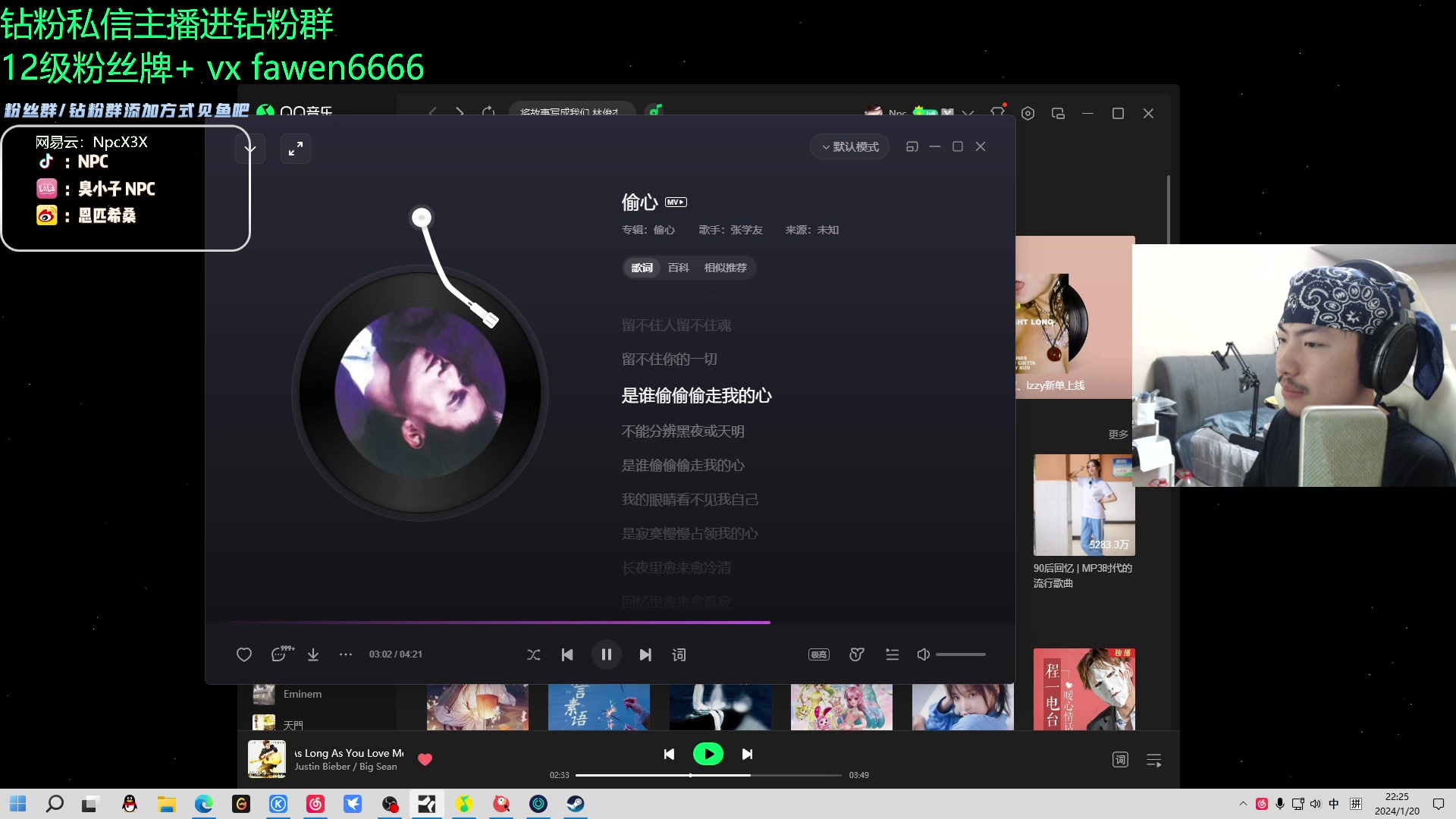1456x819 pixels.
Task: Switch lyrics window to mini mode
Action: point(912,146)
